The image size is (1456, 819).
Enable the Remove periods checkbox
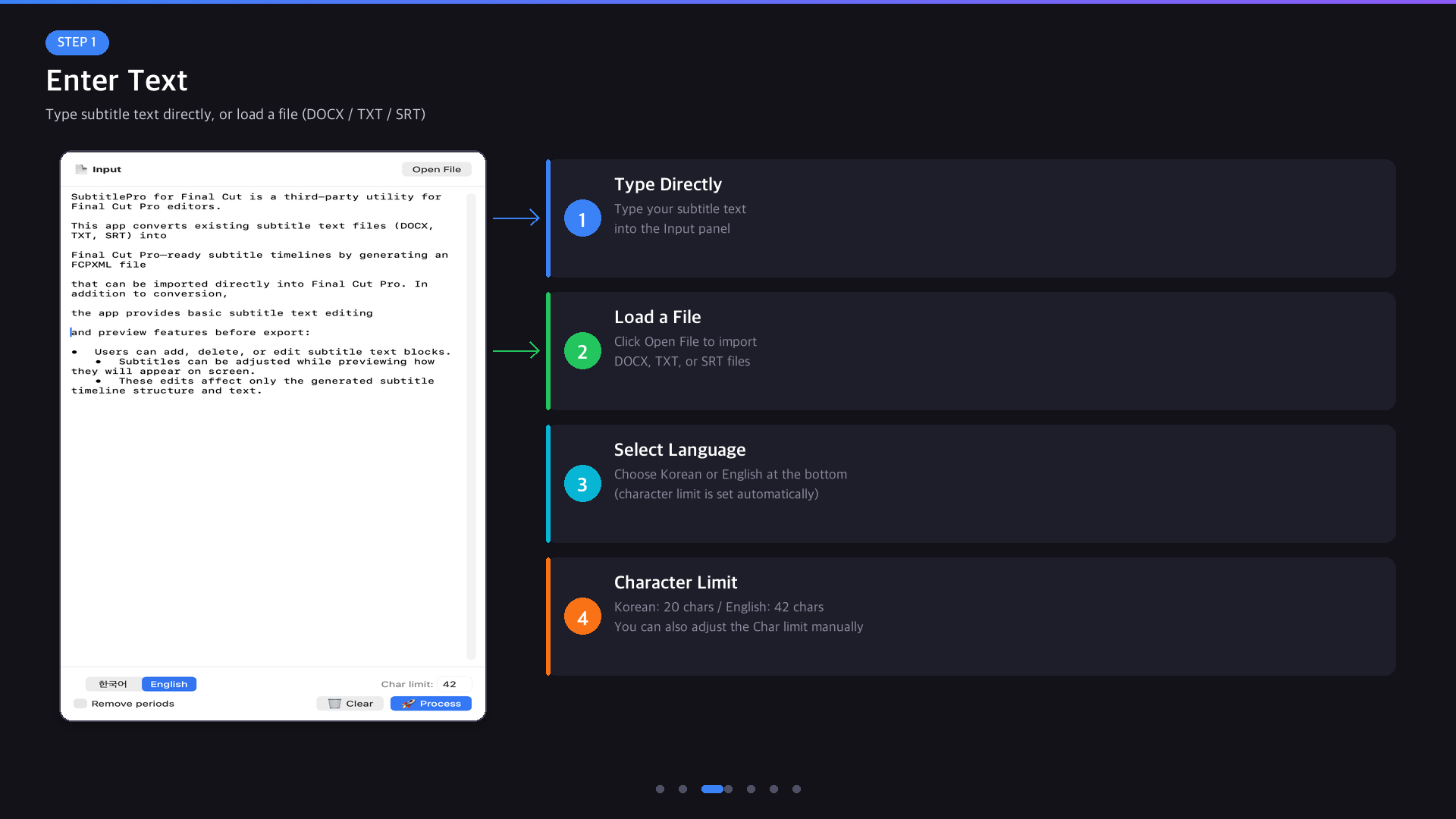[x=80, y=703]
